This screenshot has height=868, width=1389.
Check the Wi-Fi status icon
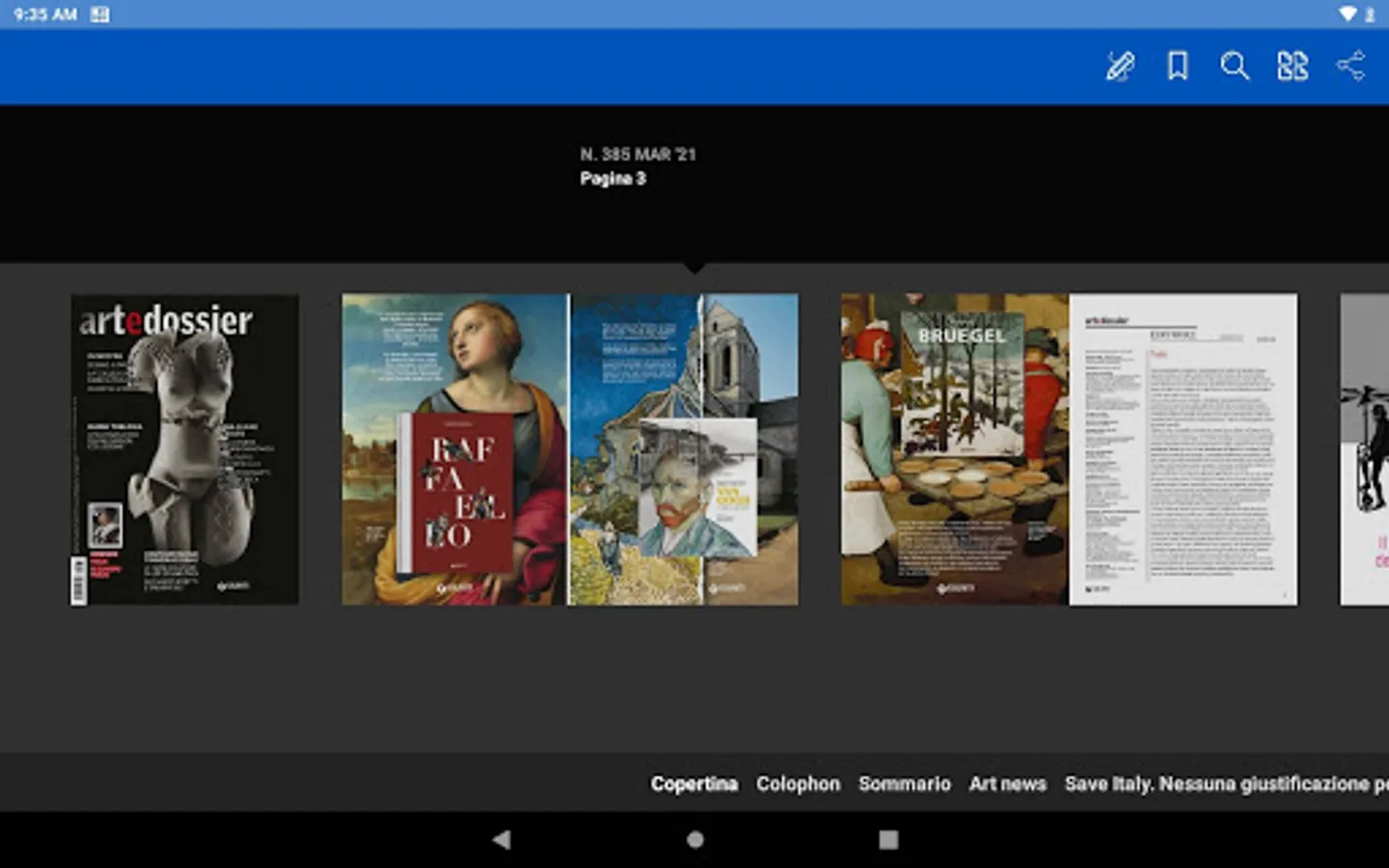click(x=1348, y=14)
